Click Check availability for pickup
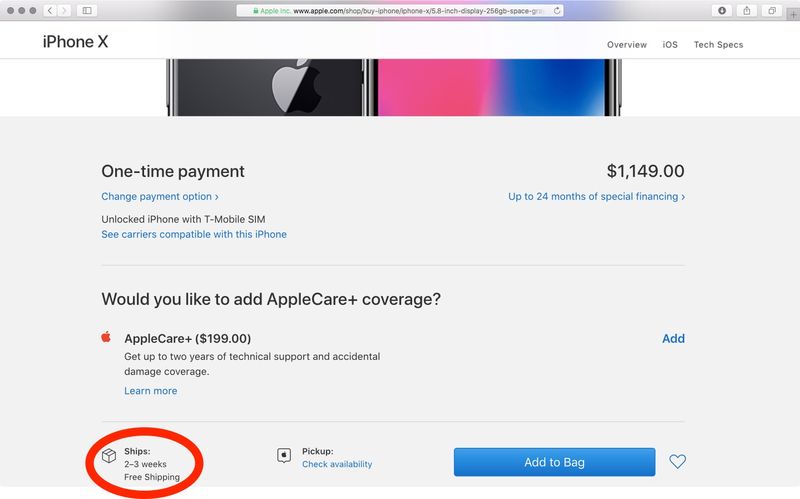 337,464
